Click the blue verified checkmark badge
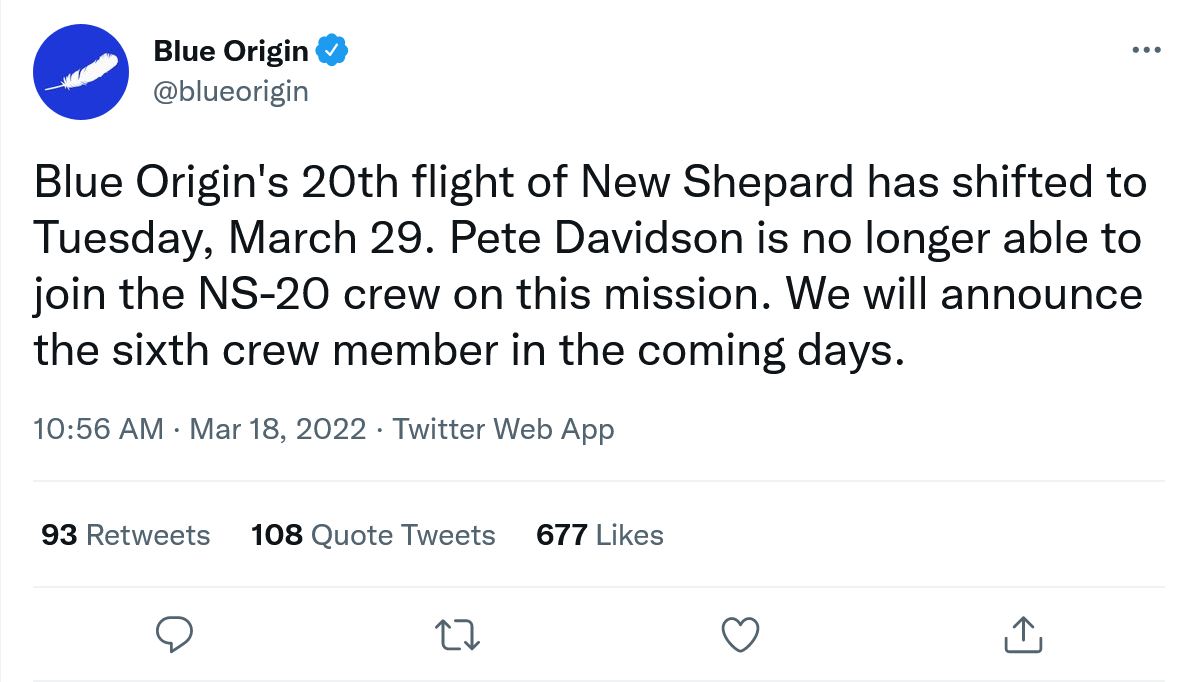The width and height of the screenshot is (1196, 682). tap(331, 50)
